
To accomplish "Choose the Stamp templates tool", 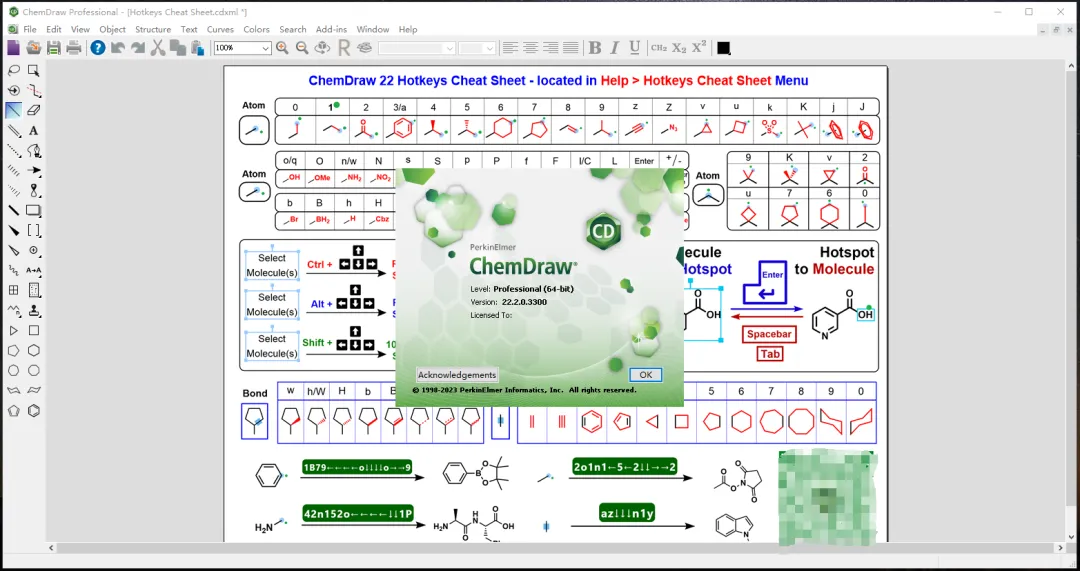I will click(33, 310).
